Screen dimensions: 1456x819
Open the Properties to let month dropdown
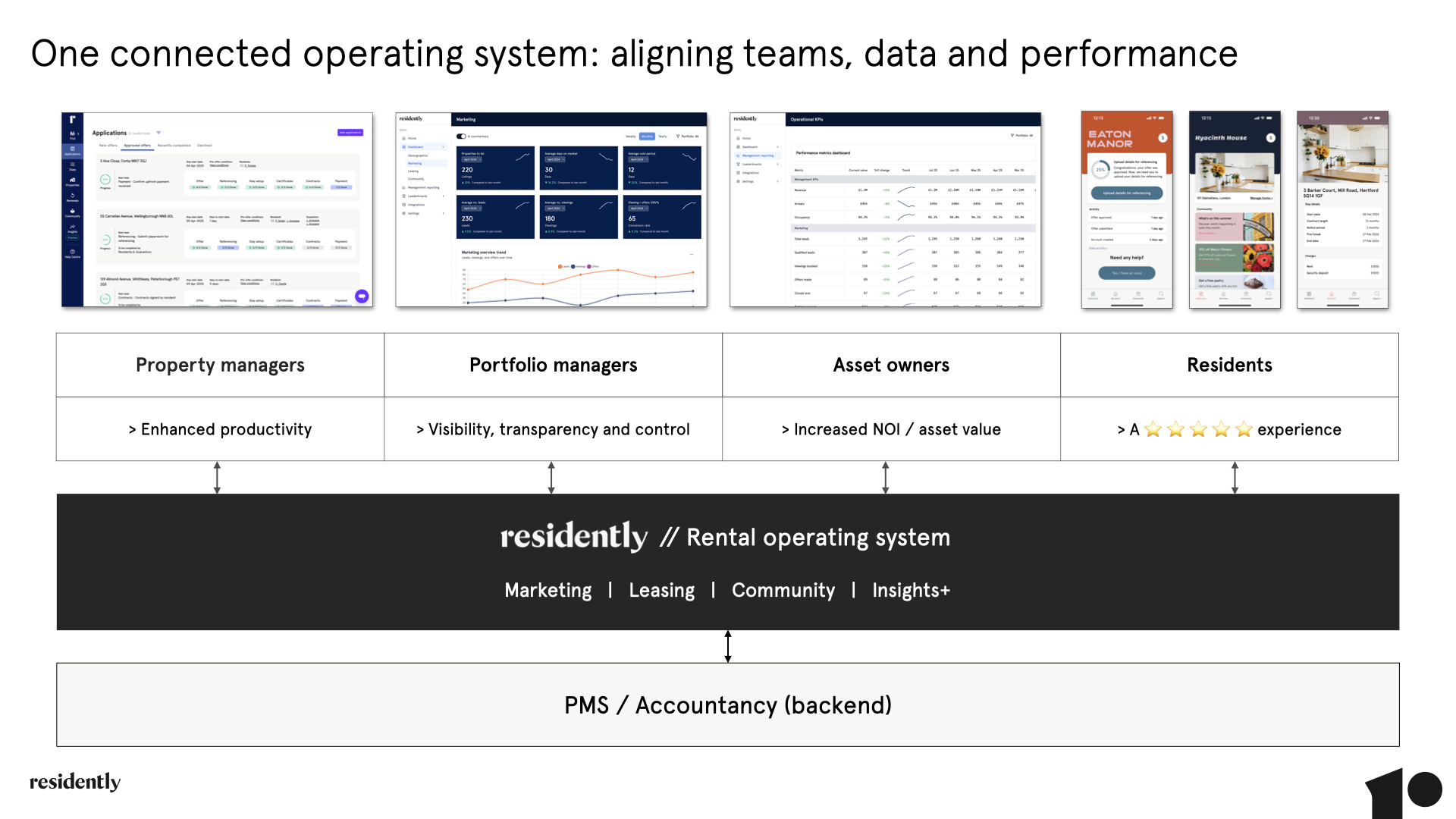pyautogui.click(x=472, y=159)
